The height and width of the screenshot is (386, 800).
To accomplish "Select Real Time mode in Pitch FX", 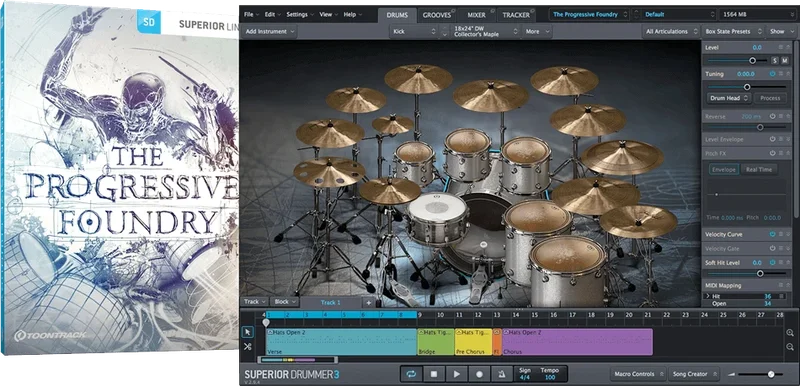I will [759, 169].
